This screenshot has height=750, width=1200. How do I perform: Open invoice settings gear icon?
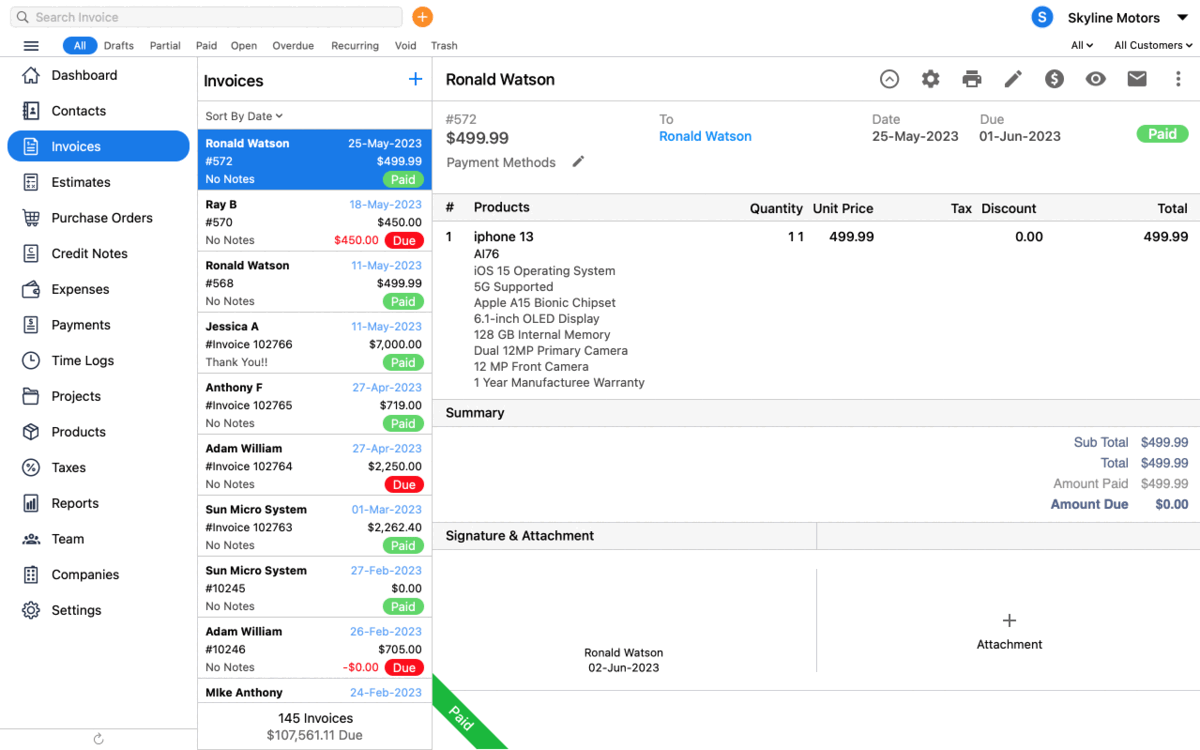click(931, 79)
